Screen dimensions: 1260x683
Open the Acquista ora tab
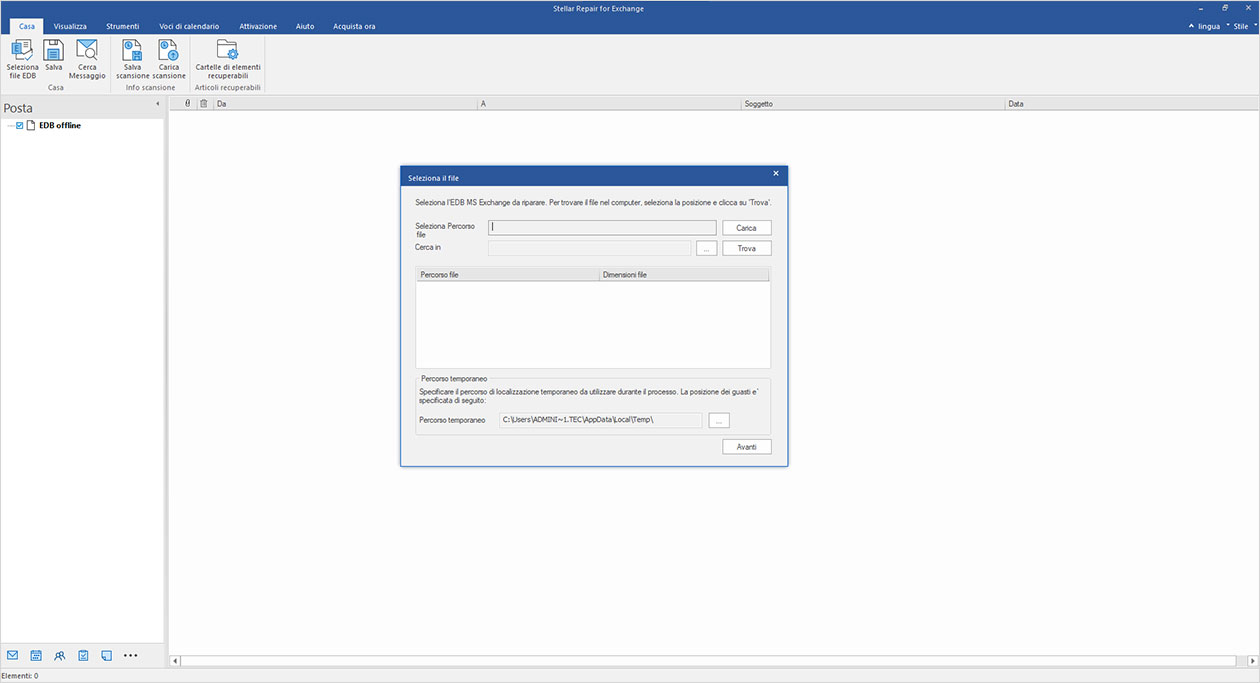(x=355, y=26)
